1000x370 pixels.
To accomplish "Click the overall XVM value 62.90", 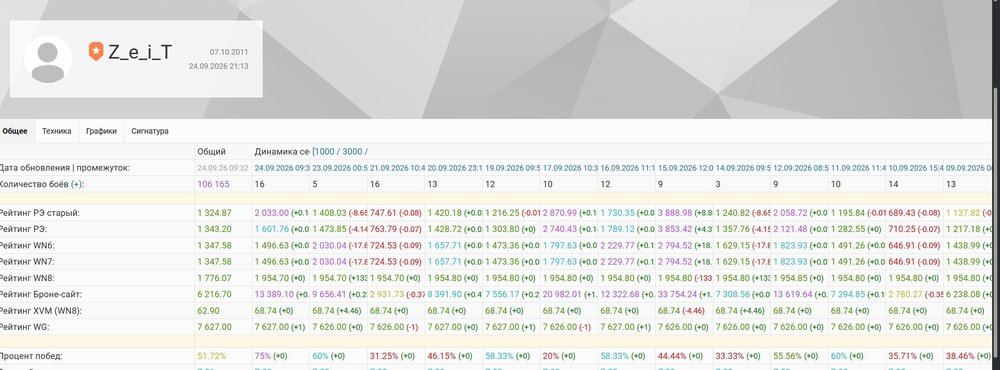I will (207, 311).
